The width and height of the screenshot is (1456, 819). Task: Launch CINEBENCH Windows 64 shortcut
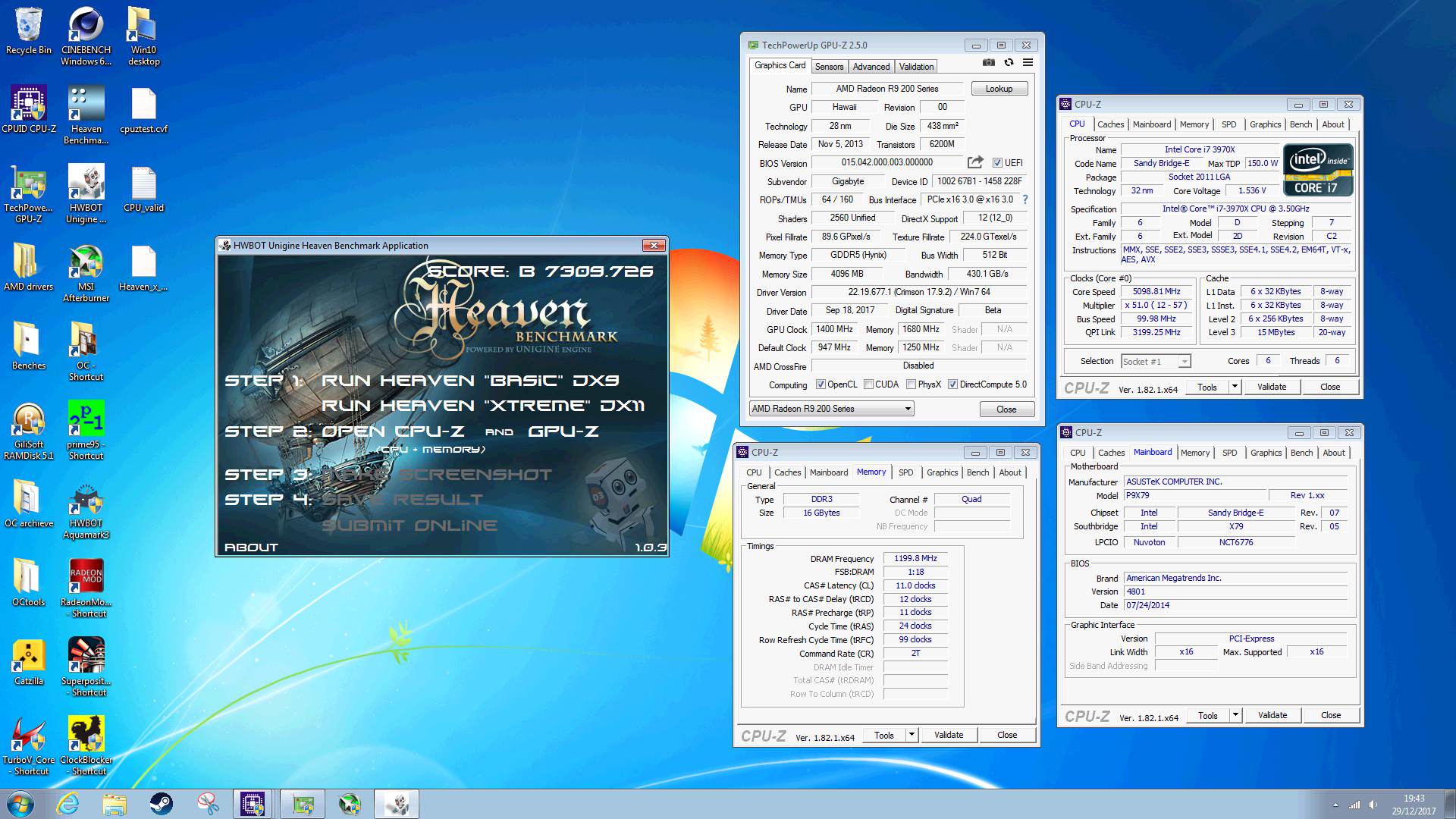[x=86, y=37]
